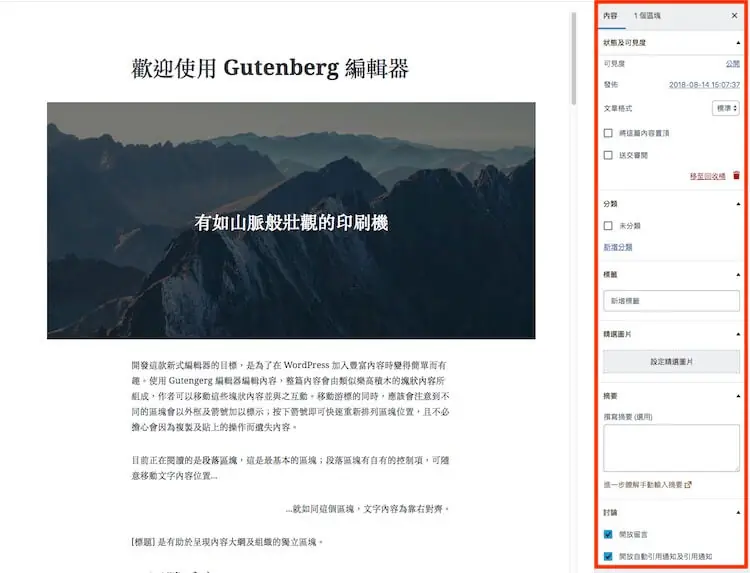Click inside the 撰寫摘要 text area
The height and width of the screenshot is (573, 750).
(671, 448)
